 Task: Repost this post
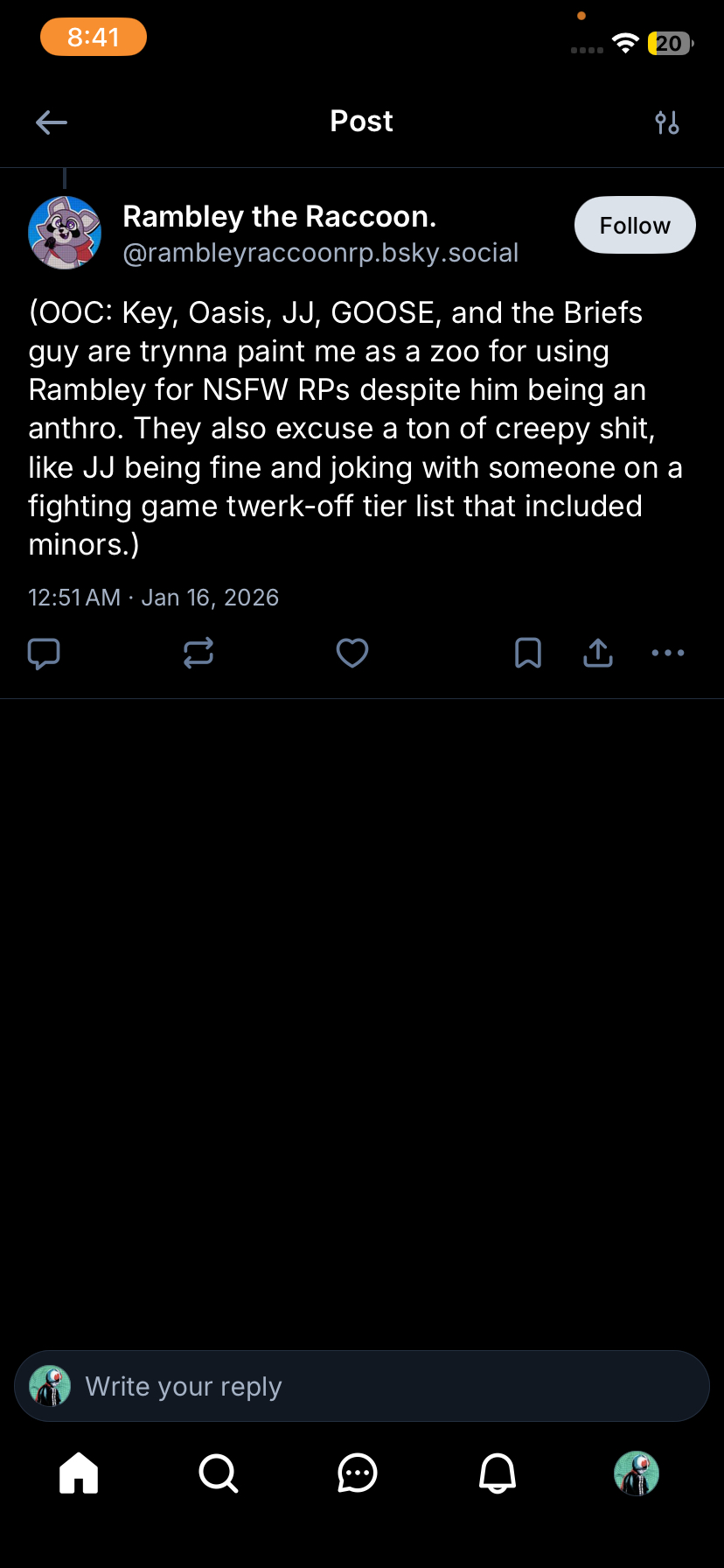pos(198,653)
